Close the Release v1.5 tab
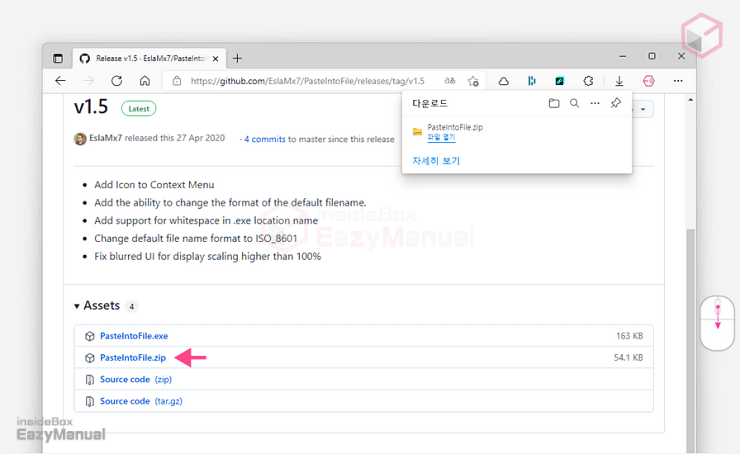 pos(216,59)
